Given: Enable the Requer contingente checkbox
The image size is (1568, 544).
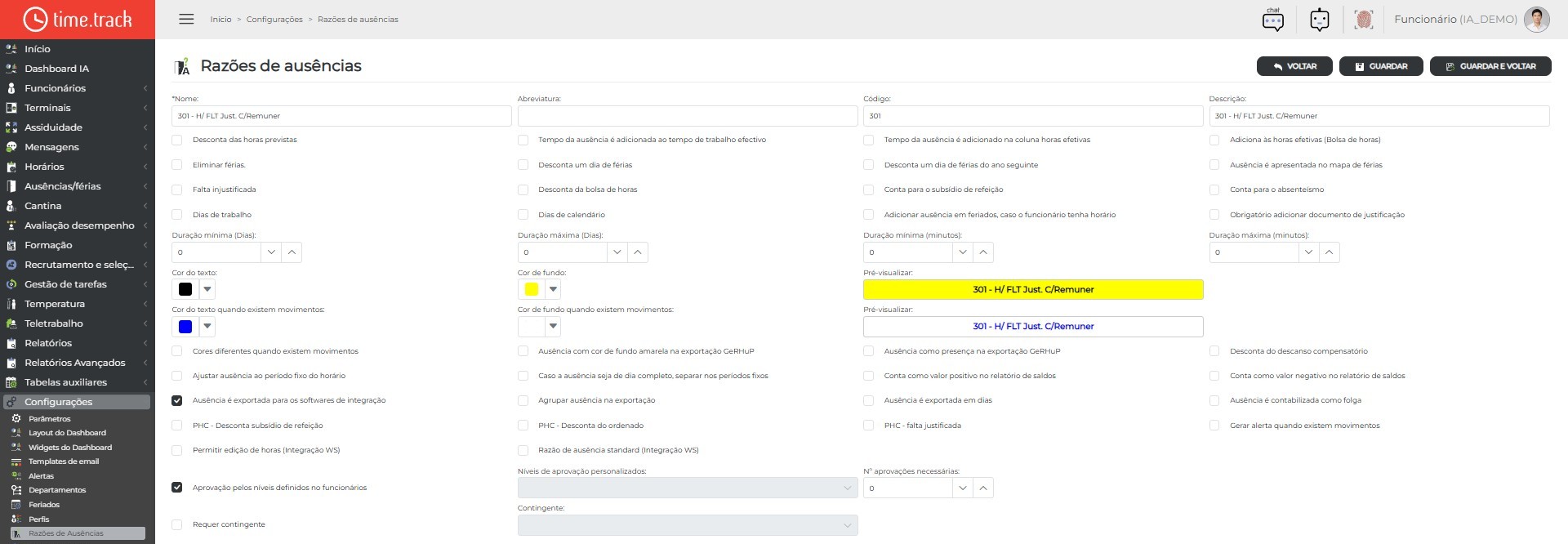Looking at the screenshot, I should 177,524.
